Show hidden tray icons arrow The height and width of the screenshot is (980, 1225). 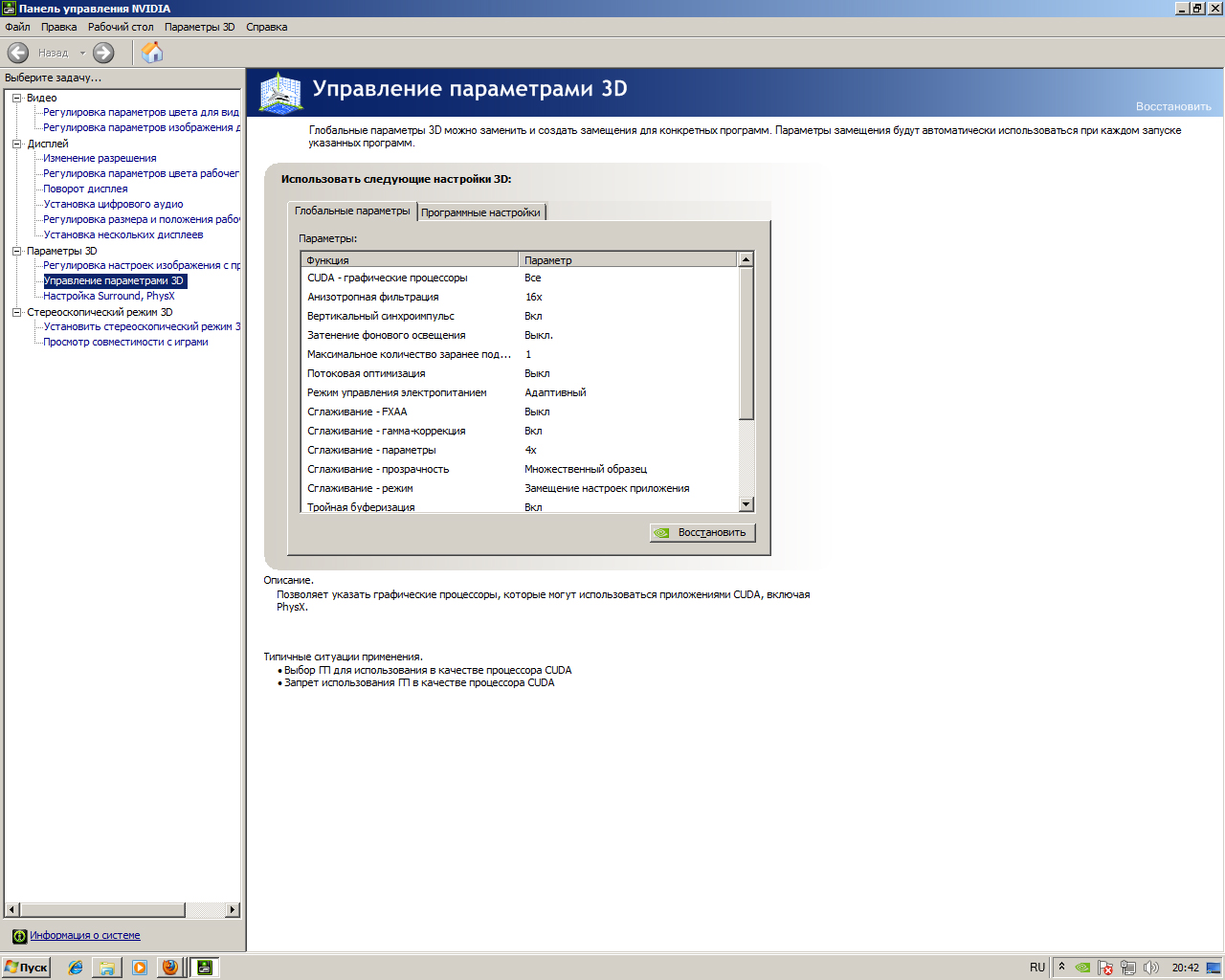coord(1061,967)
